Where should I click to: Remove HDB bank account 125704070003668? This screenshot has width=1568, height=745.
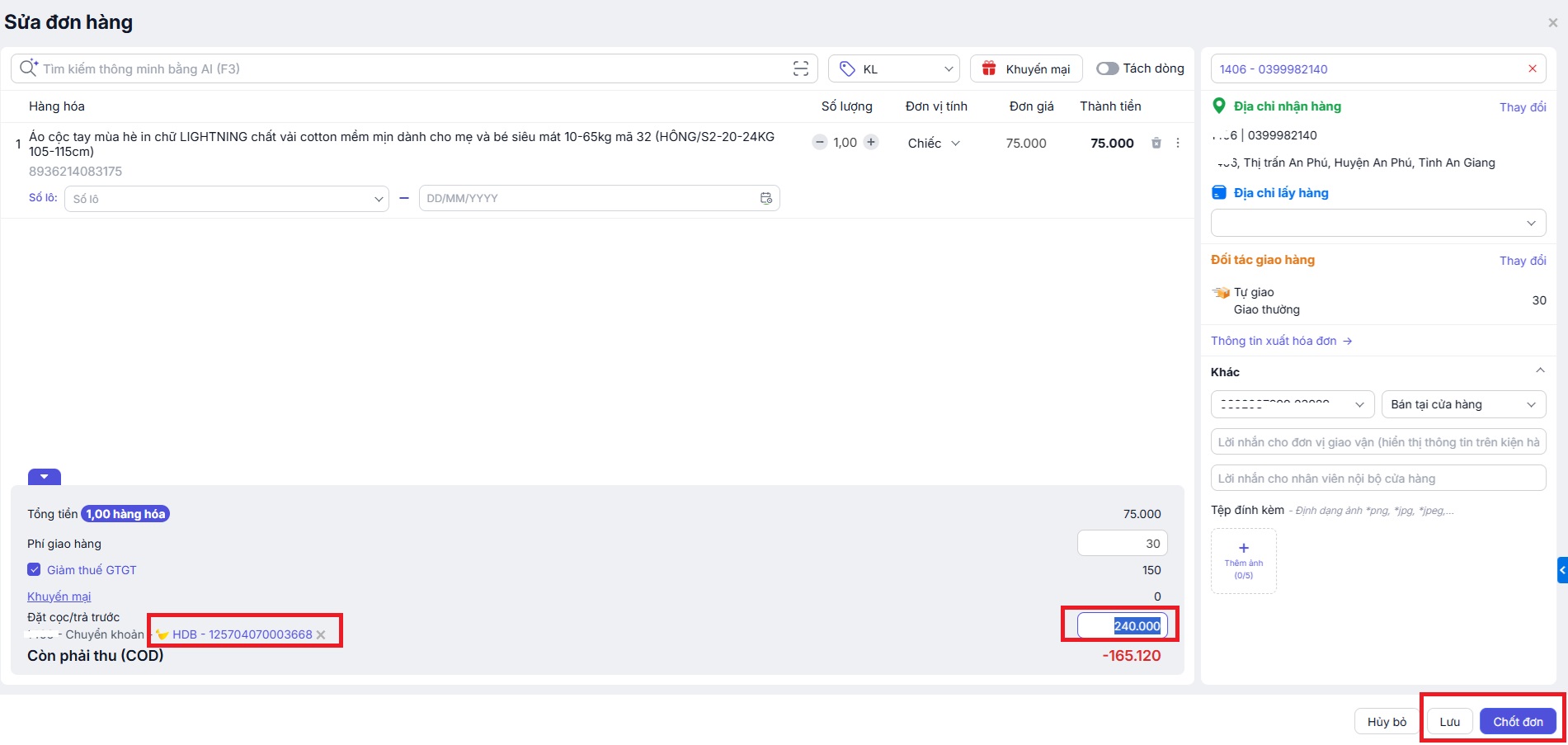[x=321, y=634]
